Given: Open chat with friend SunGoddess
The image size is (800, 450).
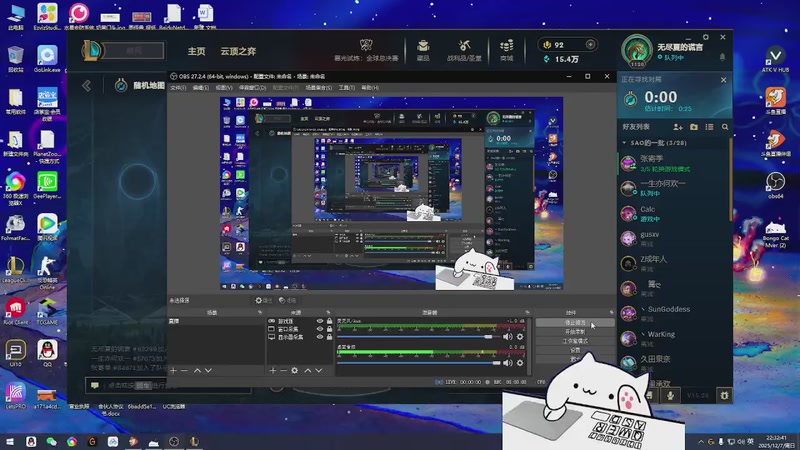Looking at the screenshot, I should tap(673, 313).
